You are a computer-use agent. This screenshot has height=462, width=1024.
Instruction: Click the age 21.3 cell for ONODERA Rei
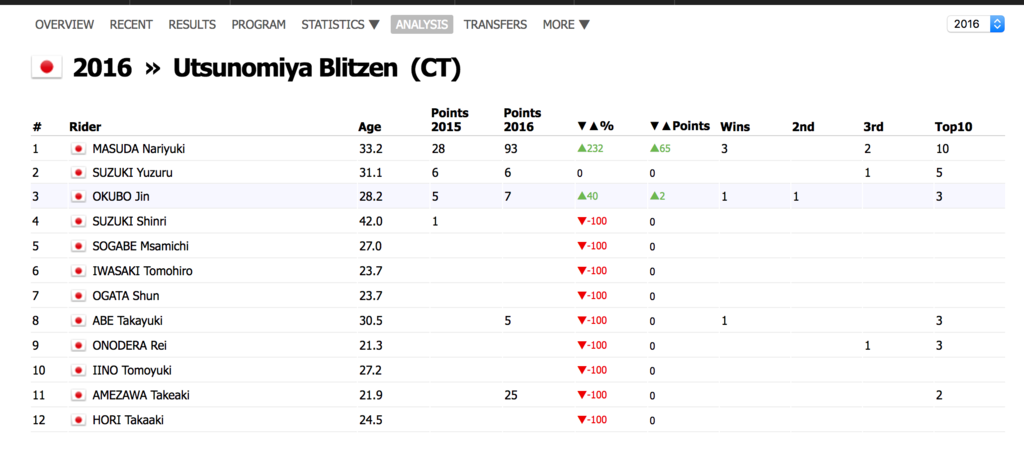pos(370,346)
